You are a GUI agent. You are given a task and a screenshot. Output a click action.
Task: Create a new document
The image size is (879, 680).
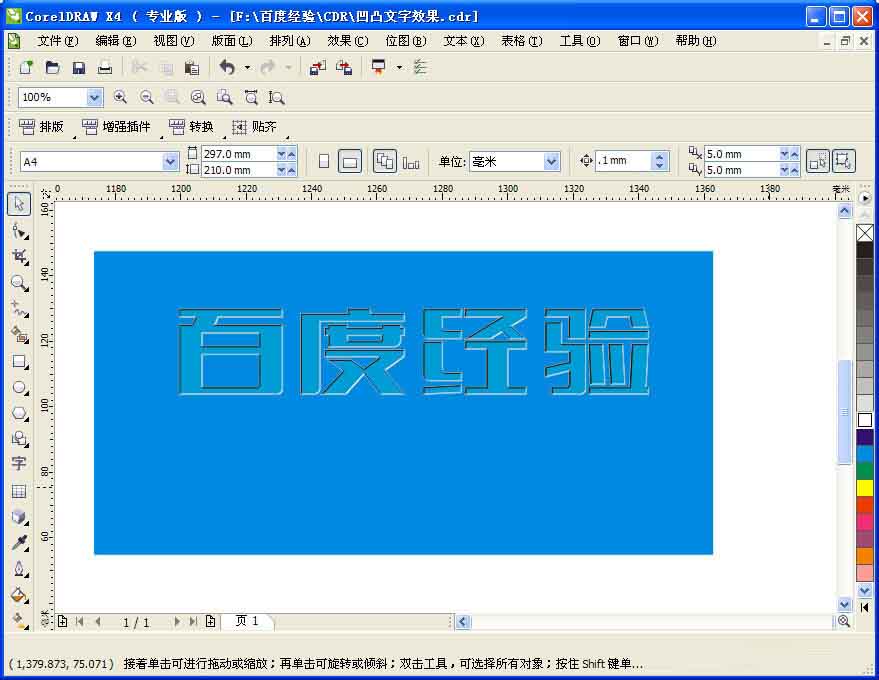pyautogui.click(x=26, y=68)
